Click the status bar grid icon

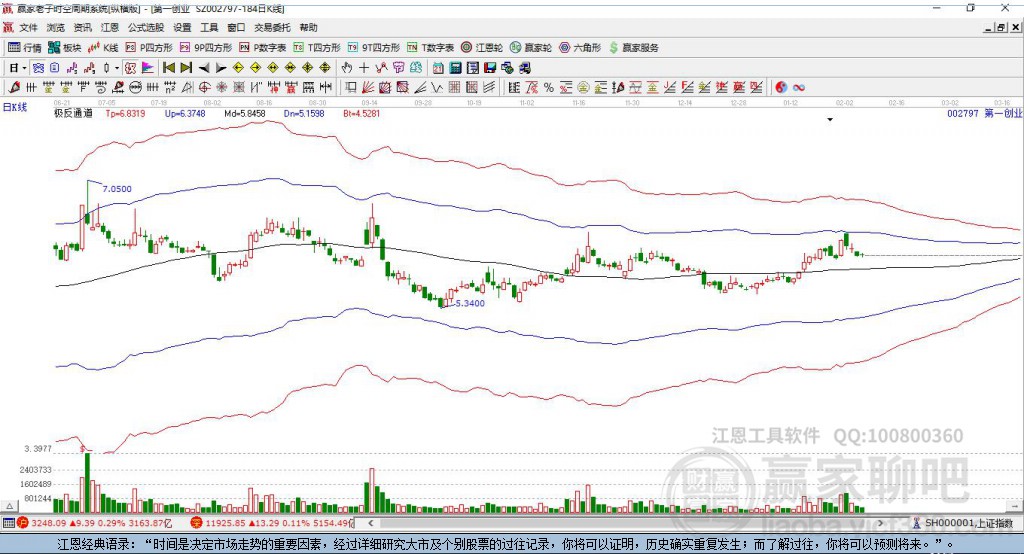pyautogui.click(x=8, y=523)
